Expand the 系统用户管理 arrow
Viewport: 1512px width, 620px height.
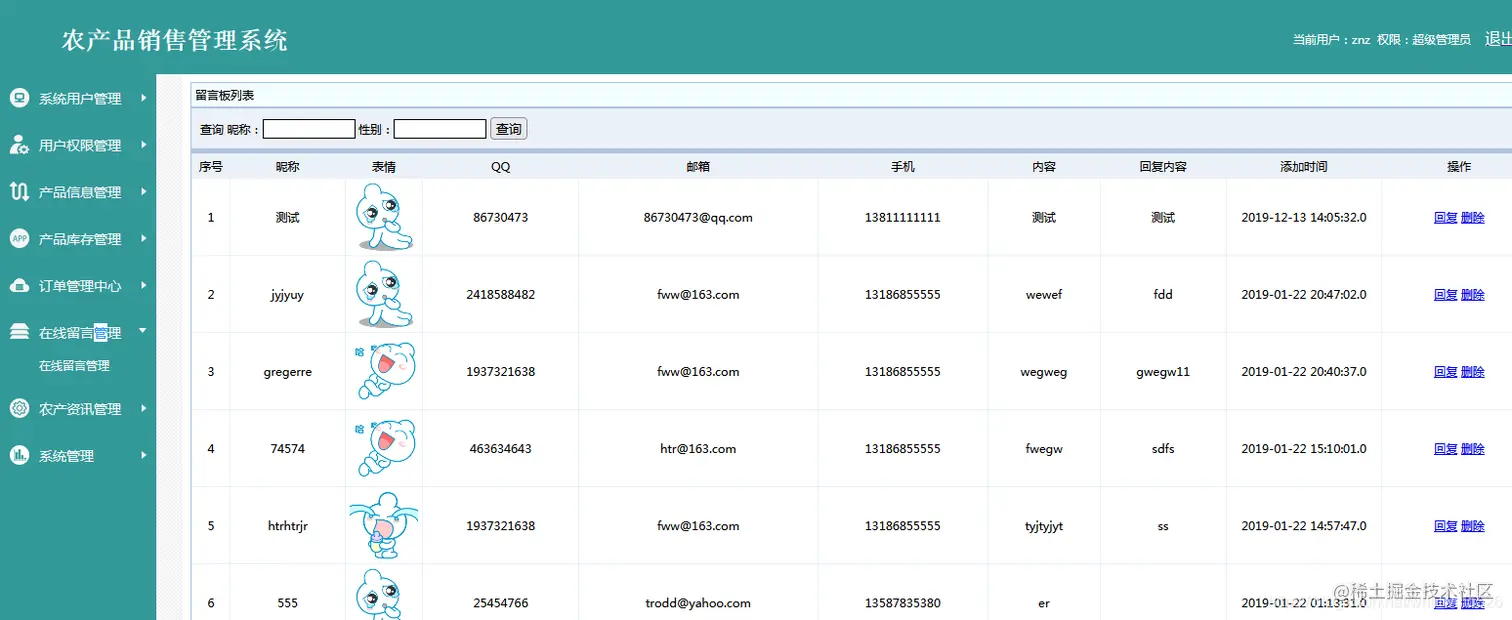[144, 98]
